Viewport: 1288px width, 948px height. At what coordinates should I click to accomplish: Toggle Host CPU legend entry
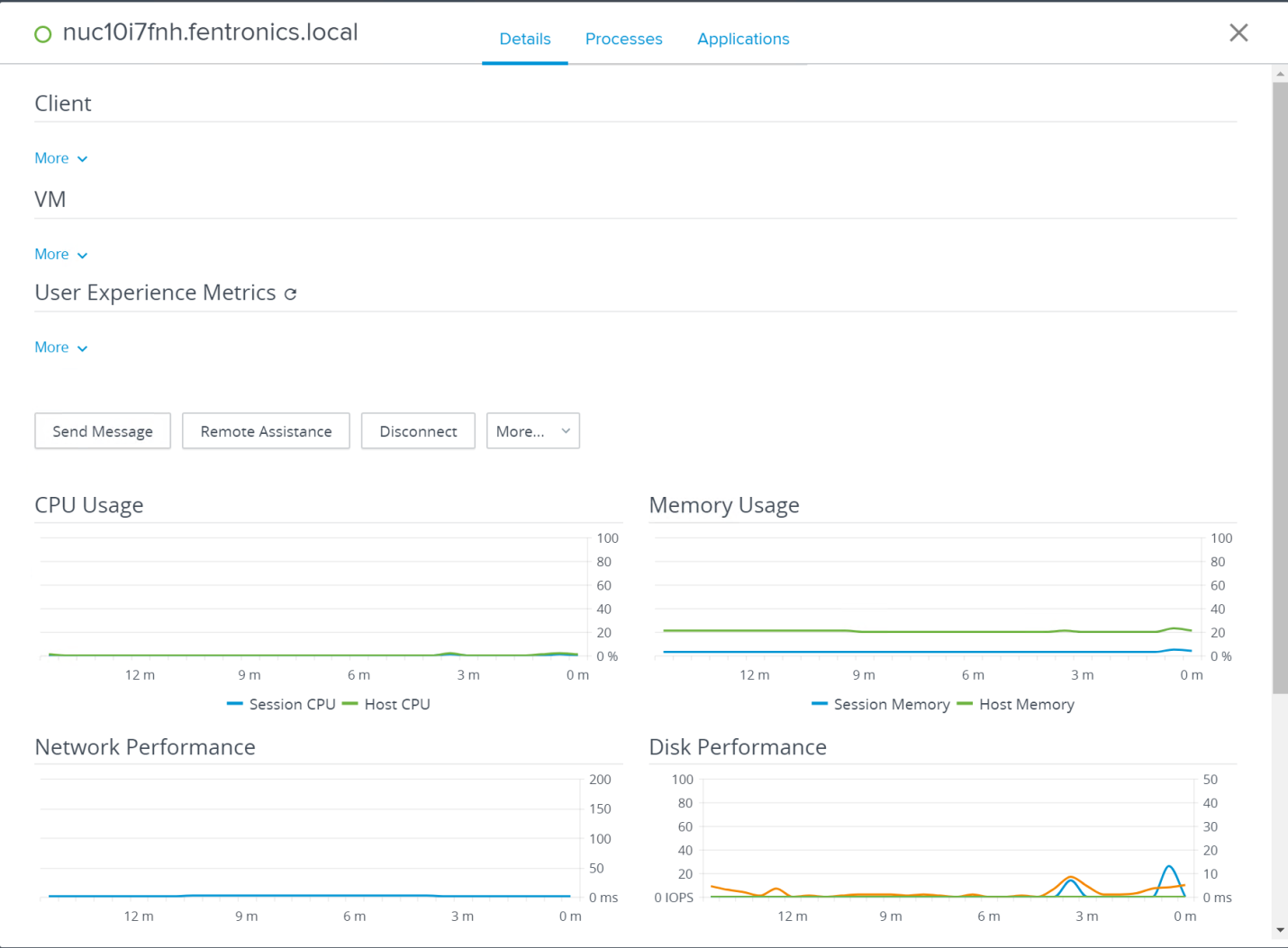386,704
